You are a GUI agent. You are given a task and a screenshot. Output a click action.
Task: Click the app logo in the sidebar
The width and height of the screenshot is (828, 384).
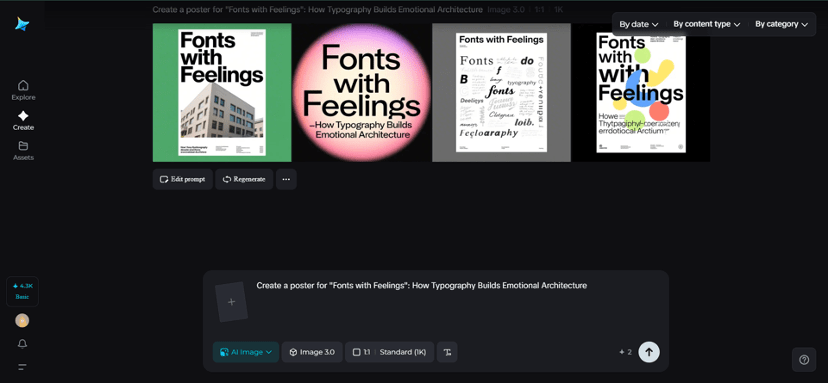pos(22,24)
